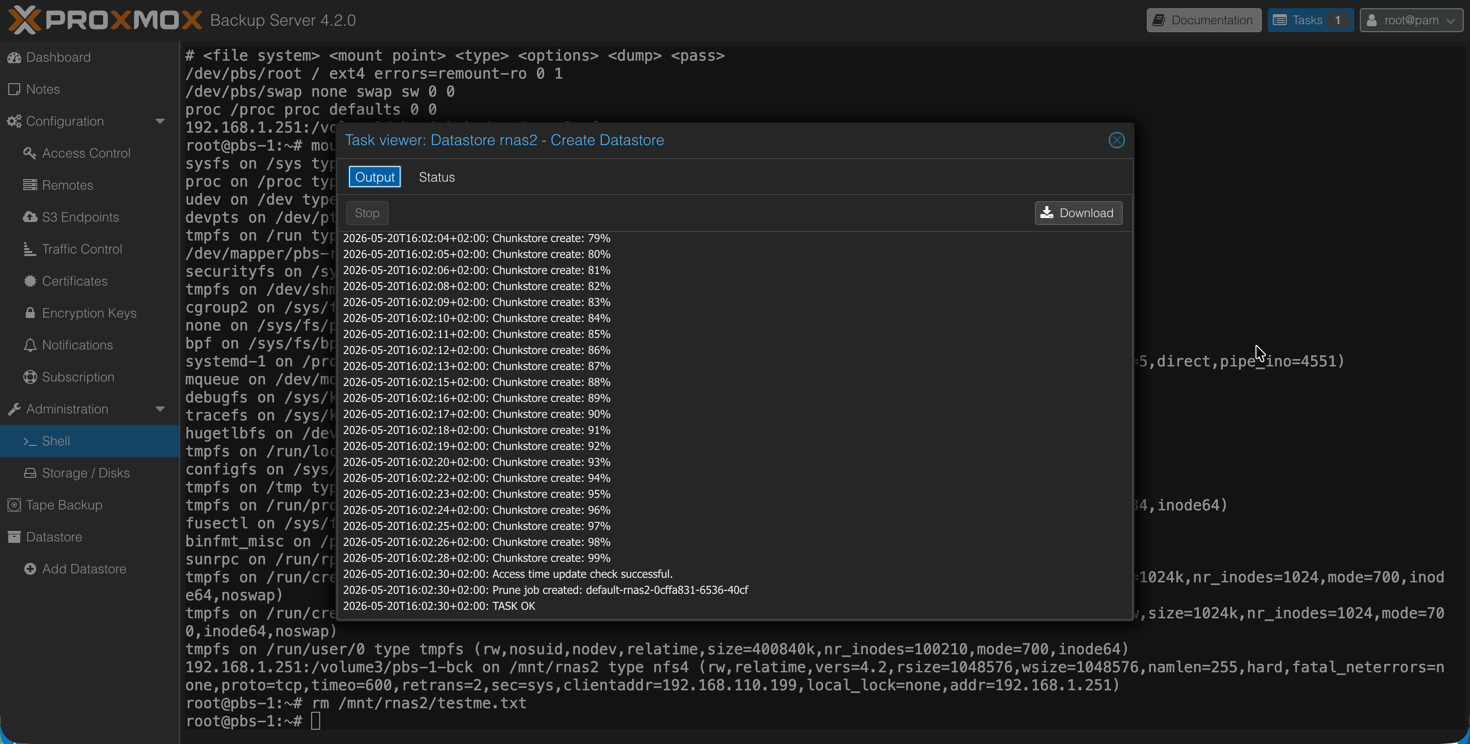Switch to the Output tab
The width and height of the screenshot is (1470, 744).
(375, 177)
